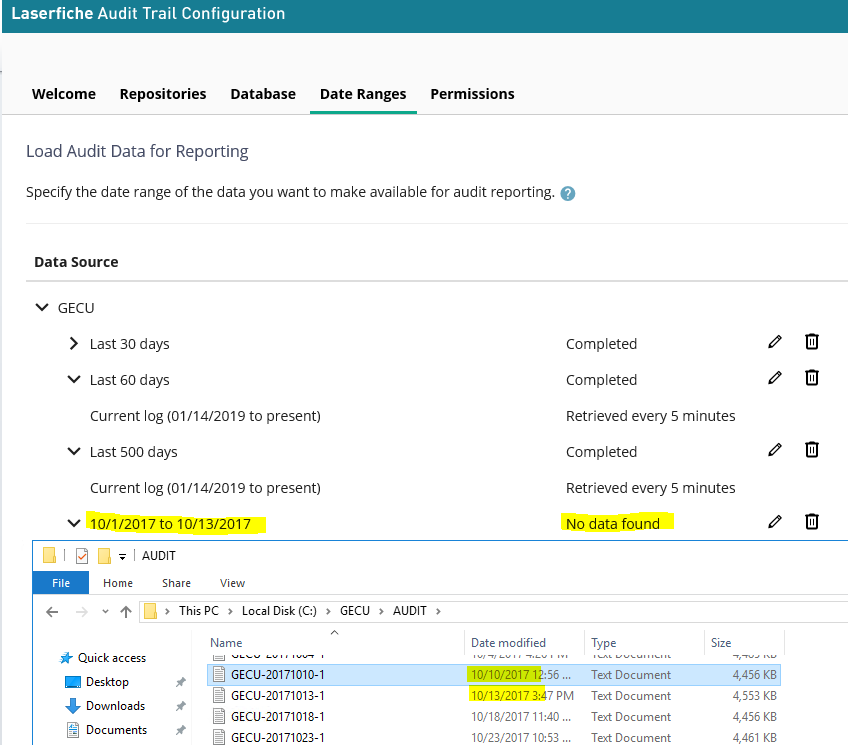The height and width of the screenshot is (745, 848).
Task: Sort files by Name column
Action: (334, 642)
